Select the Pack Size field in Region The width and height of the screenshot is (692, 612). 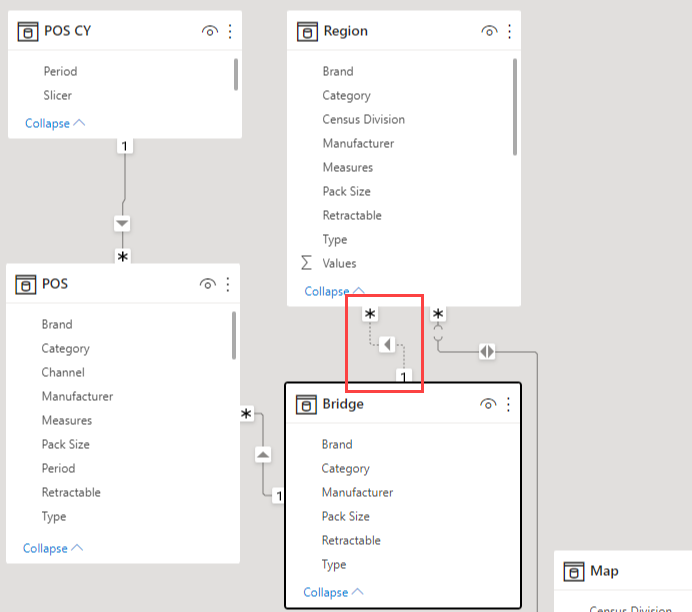pos(346,191)
